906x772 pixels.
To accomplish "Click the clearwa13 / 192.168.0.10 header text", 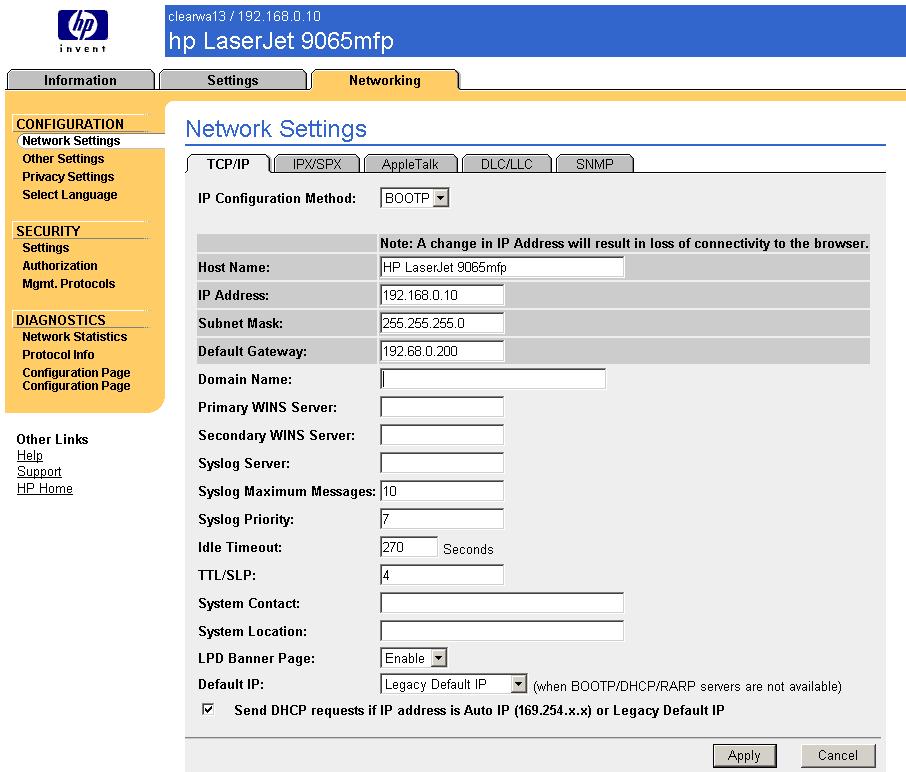I will [x=244, y=16].
